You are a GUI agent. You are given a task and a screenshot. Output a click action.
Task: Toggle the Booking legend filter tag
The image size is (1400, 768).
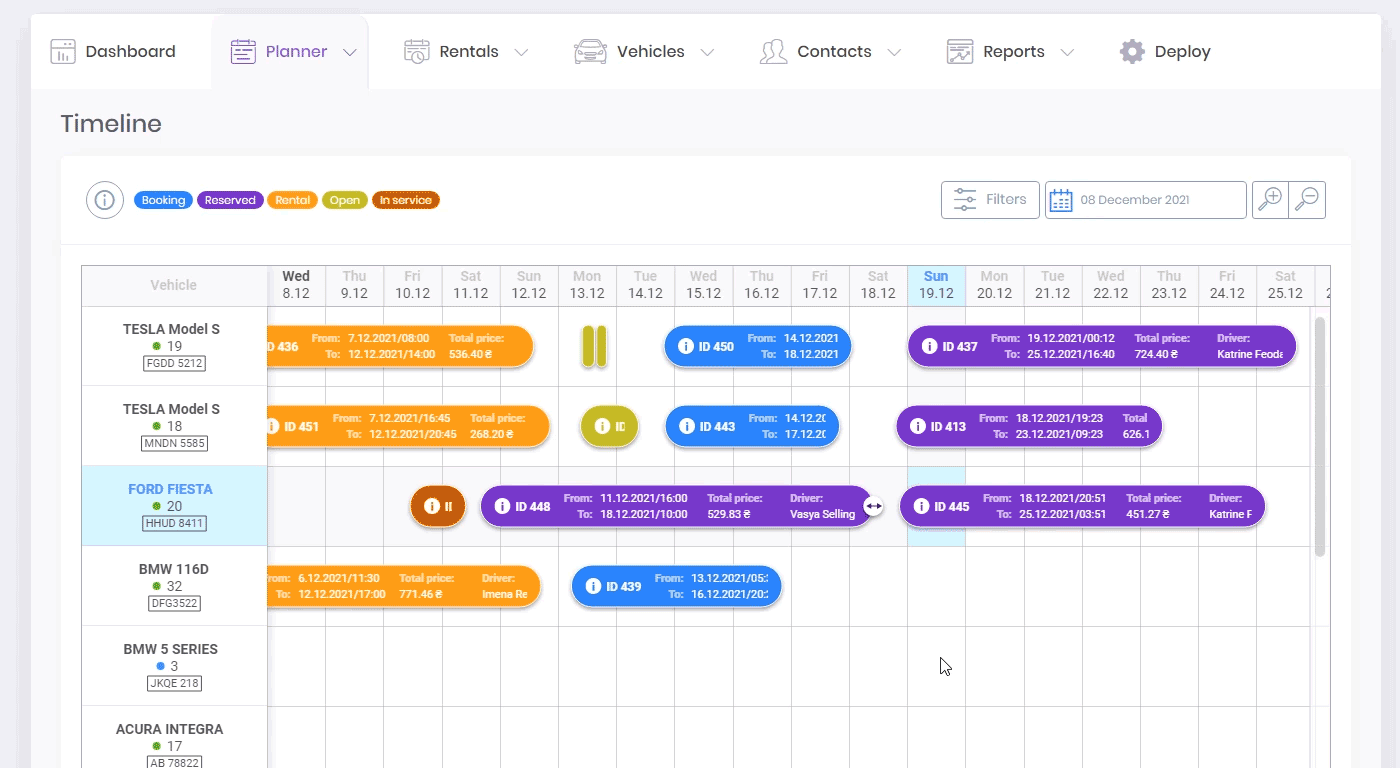coord(163,200)
